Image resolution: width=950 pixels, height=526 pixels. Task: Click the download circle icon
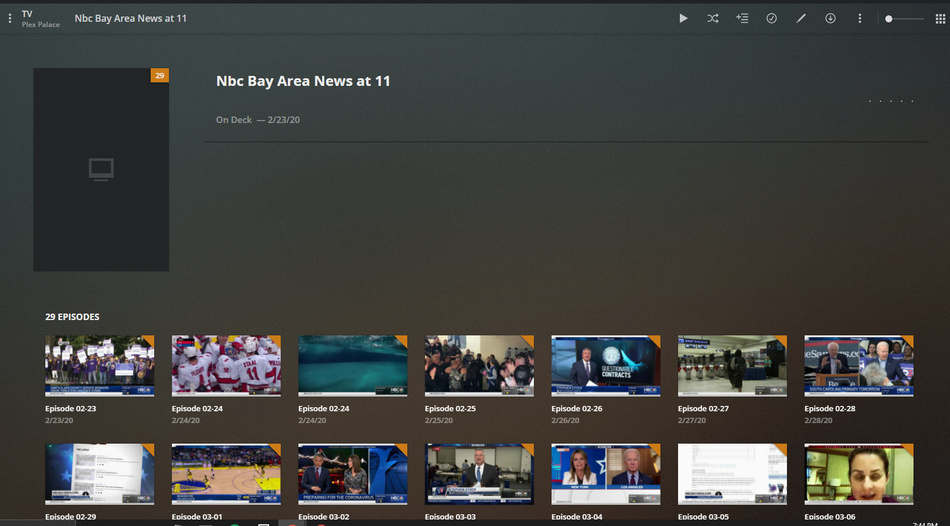[830, 18]
